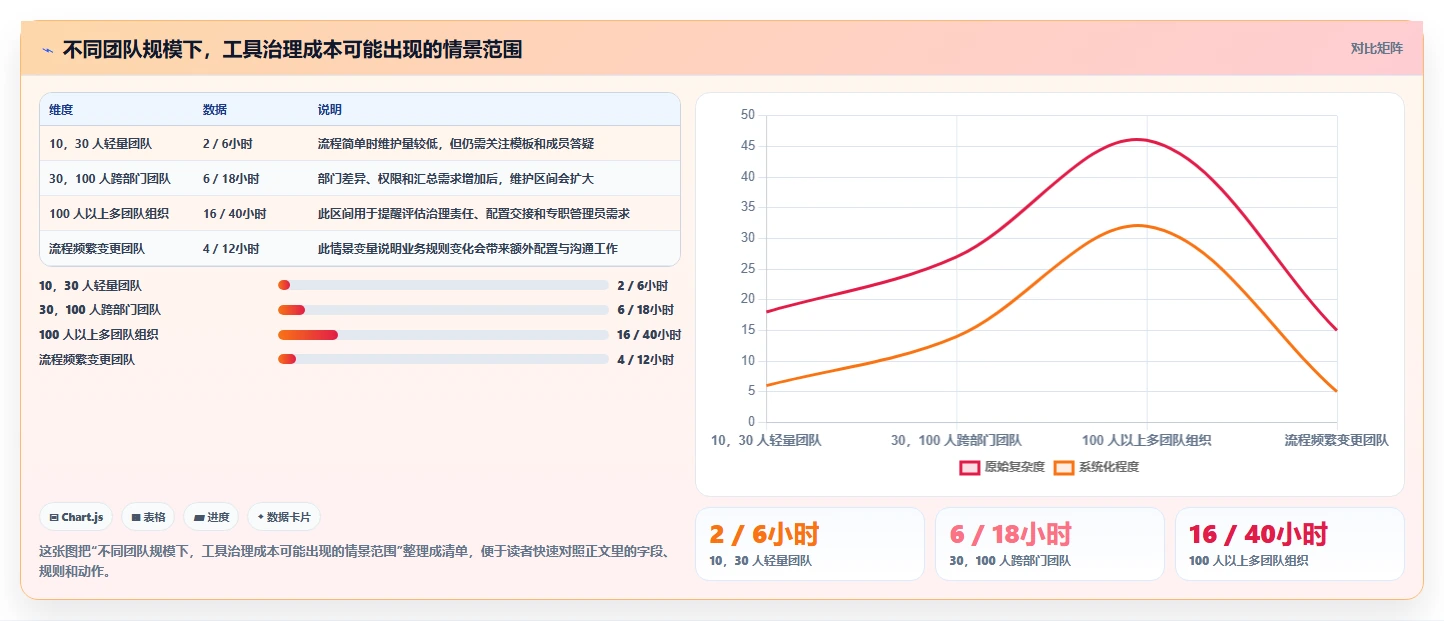The image size is (1444, 621).
Task: Click y-axis value 25
Action: point(748,269)
